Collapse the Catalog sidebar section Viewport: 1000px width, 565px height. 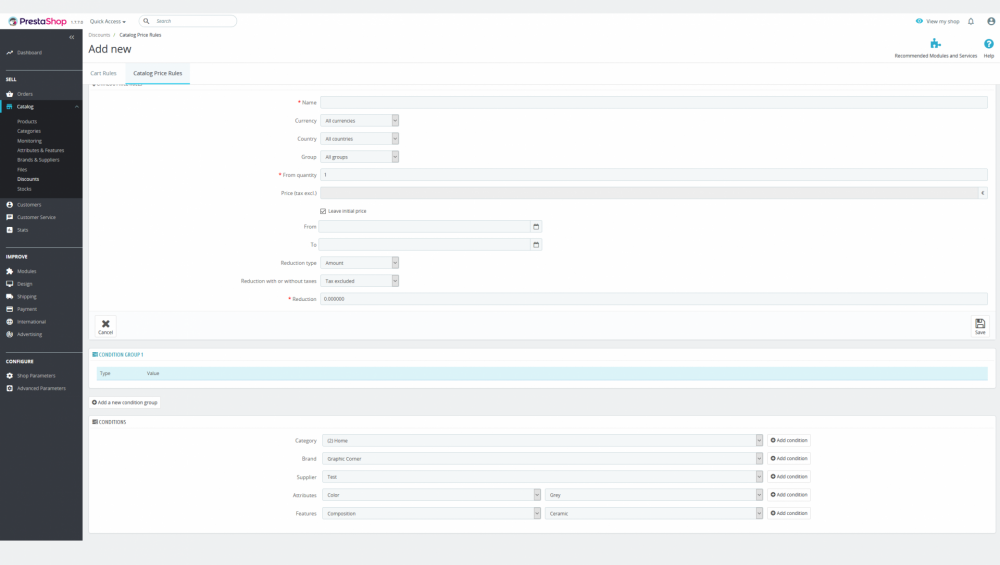tap(77, 106)
